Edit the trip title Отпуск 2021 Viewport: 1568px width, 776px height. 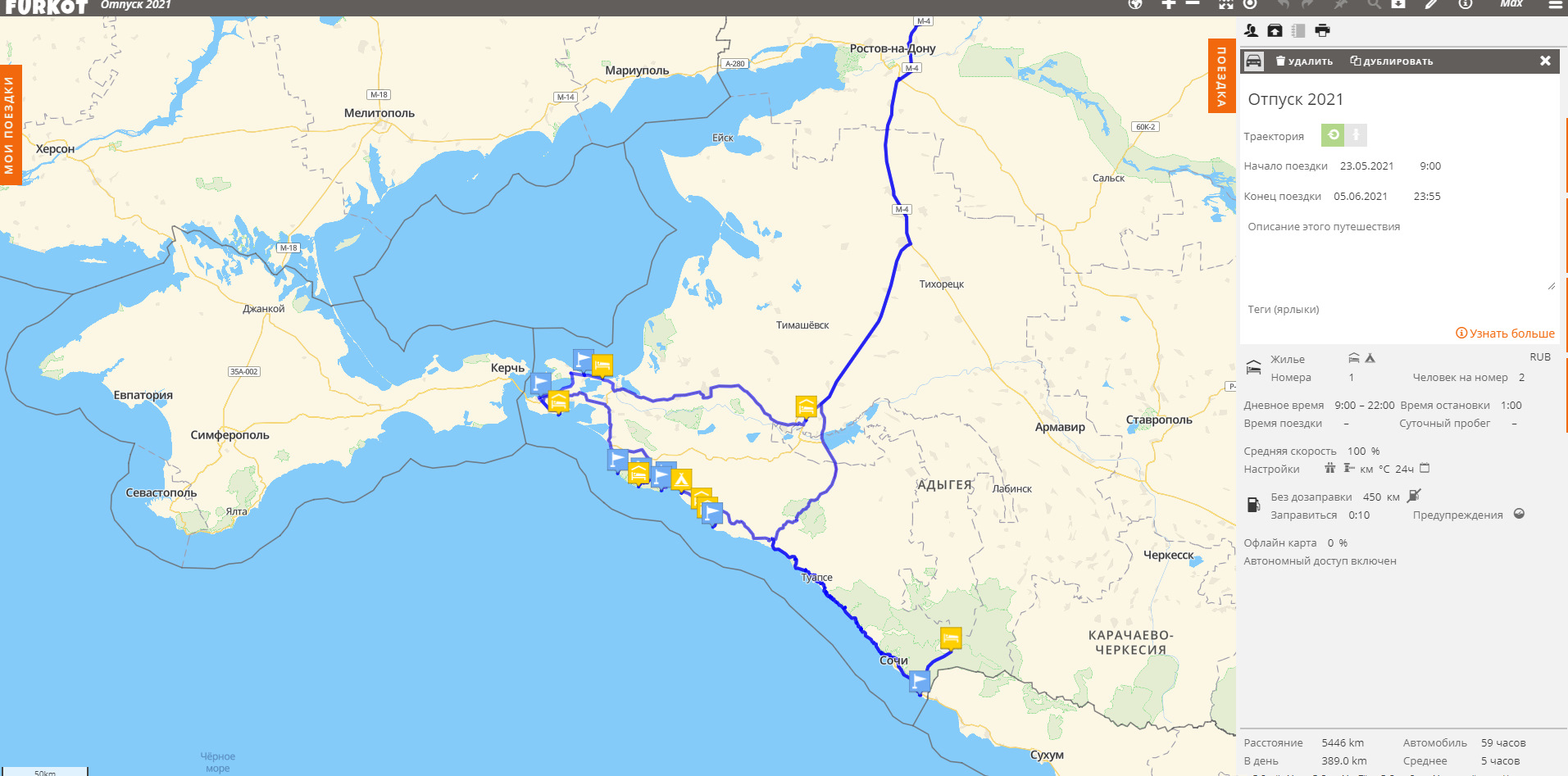(x=1296, y=99)
